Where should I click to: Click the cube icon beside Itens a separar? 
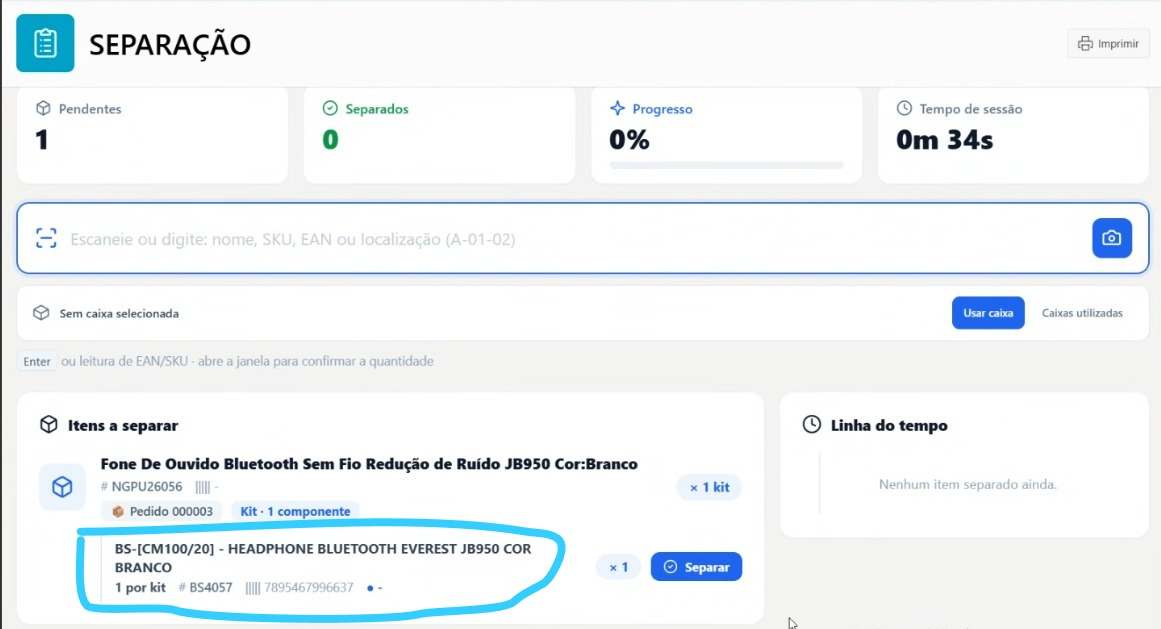tap(49, 425)
